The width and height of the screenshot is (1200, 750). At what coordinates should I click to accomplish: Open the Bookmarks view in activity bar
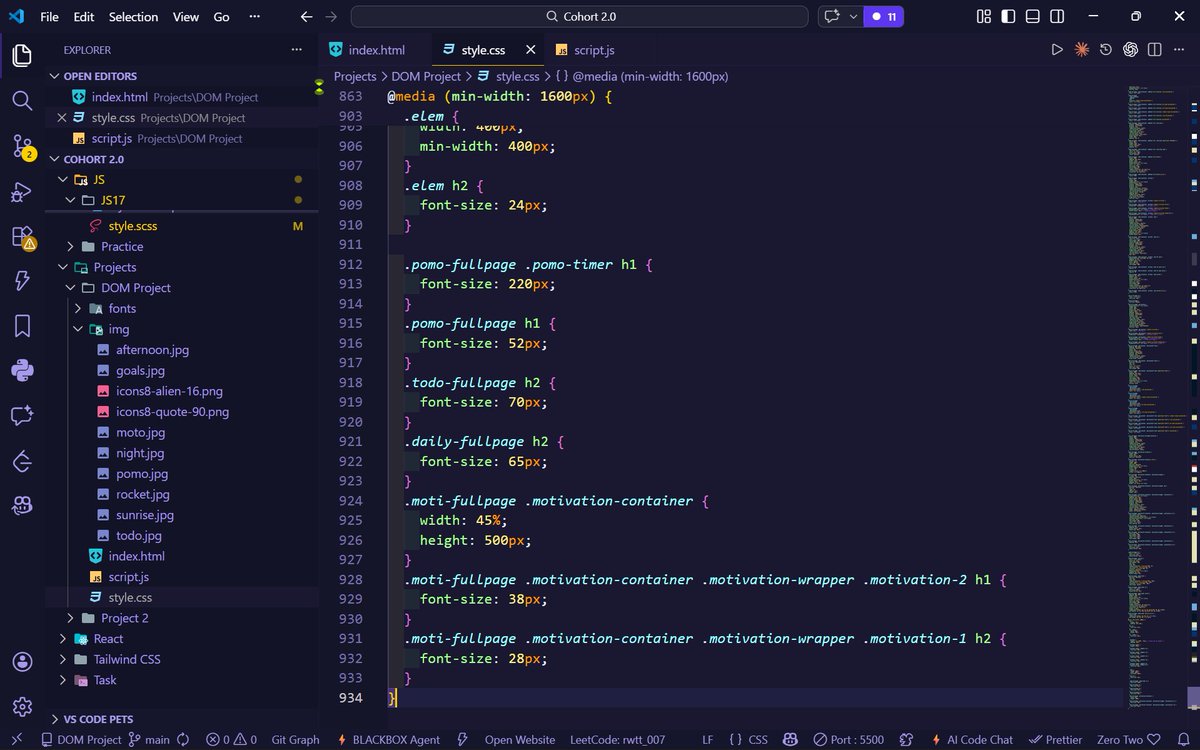(x=22, y=326)
